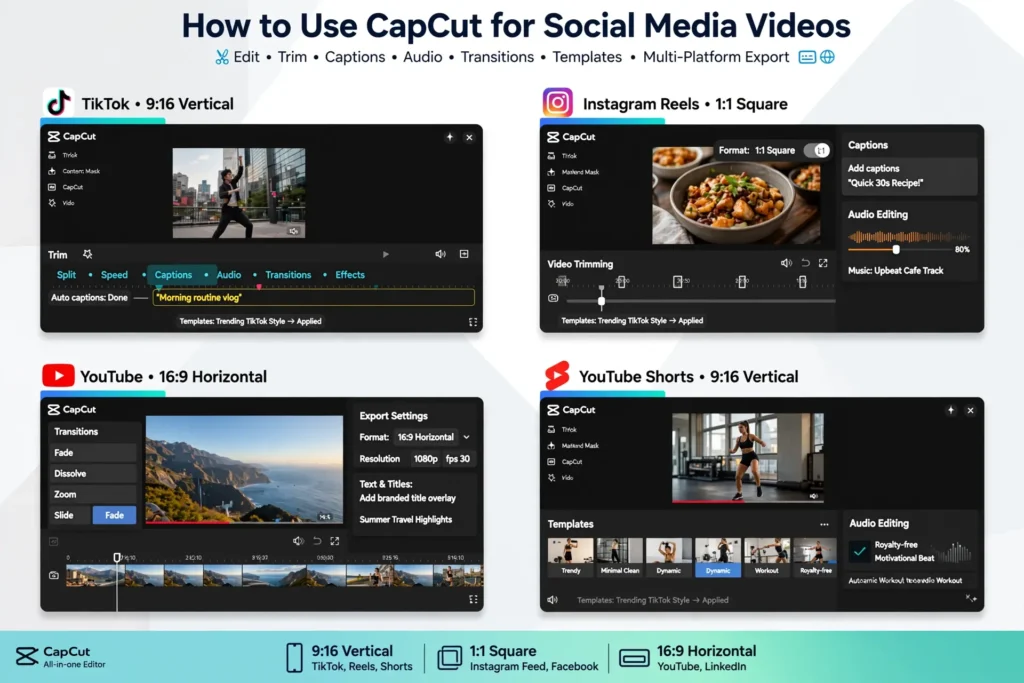The height and width of the screenshot is (683, 1024).
Task: Click the 1080p resolution value
Action: click(425, 459)
